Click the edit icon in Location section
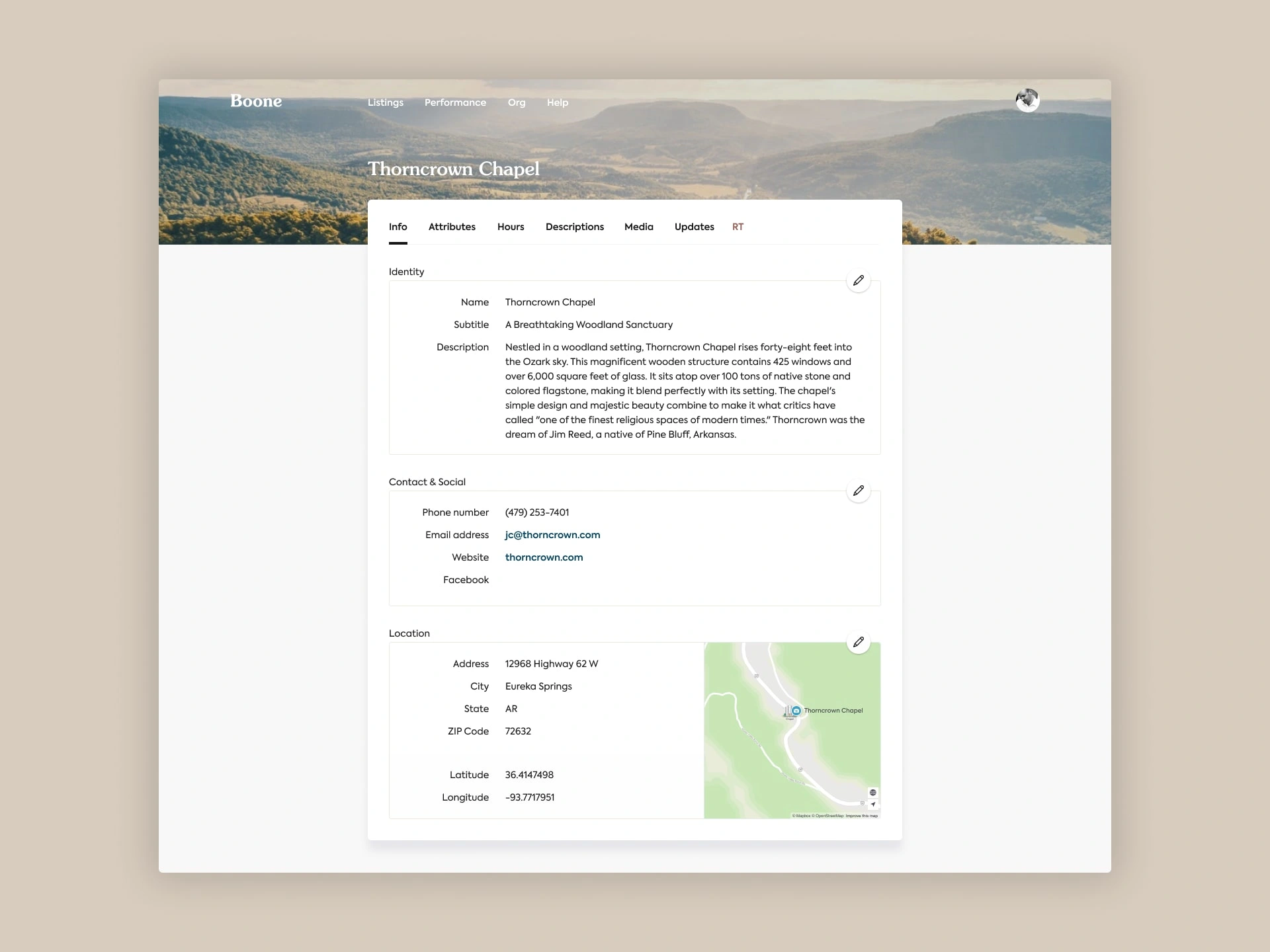This screenshot has width=1270, height=952. point(858,641)
